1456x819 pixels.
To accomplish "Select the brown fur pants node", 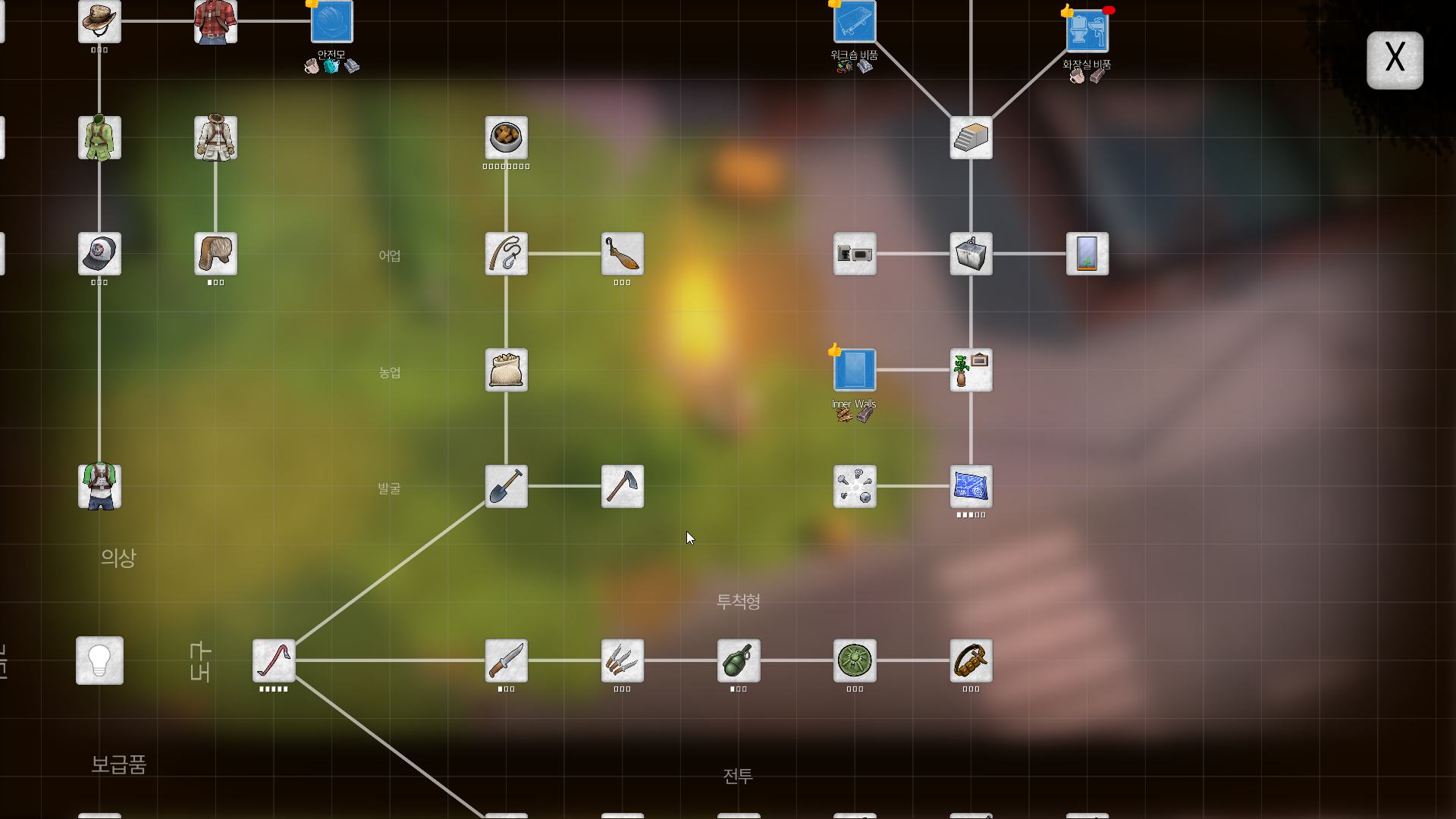I will point(215,253).
